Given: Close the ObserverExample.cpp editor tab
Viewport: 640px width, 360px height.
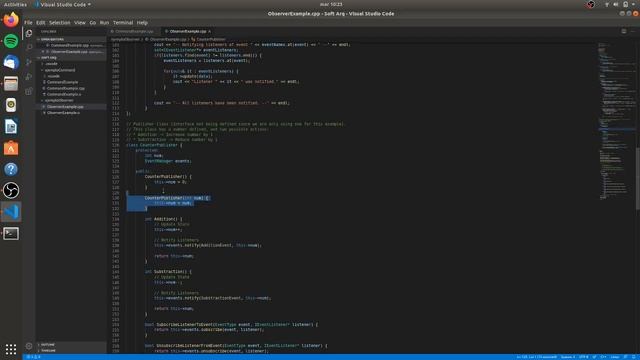Looking at the screenshot, I should 210,31.
